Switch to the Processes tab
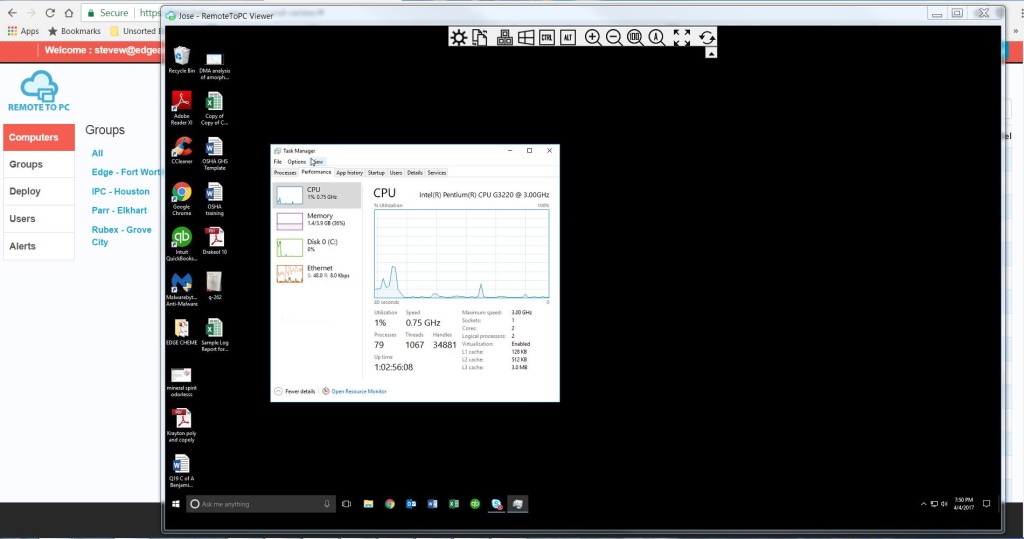The width and height of the screenshot is (1024, 539). tap(285, 173)
